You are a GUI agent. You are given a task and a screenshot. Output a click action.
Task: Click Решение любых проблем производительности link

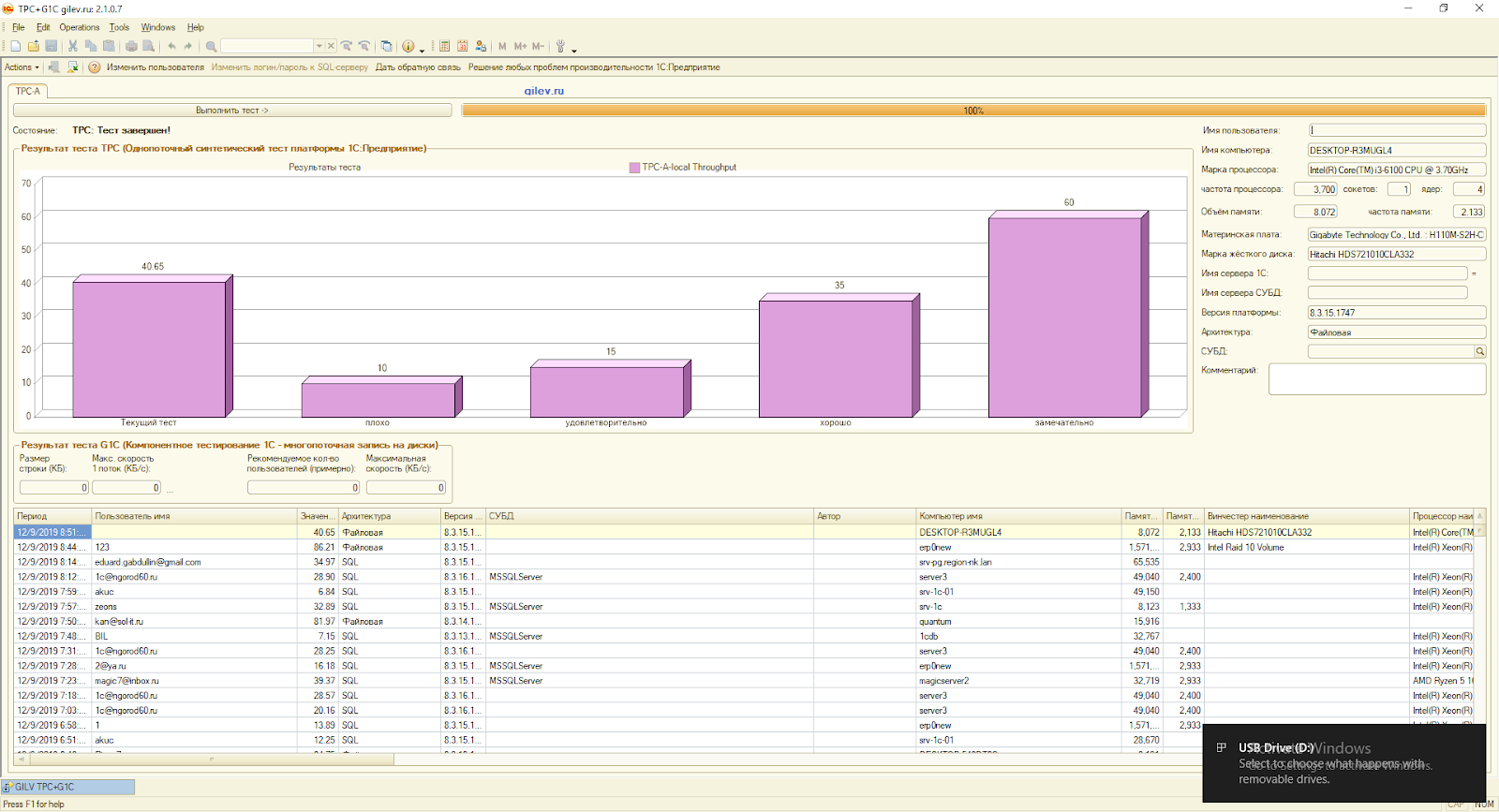point(594,67)
